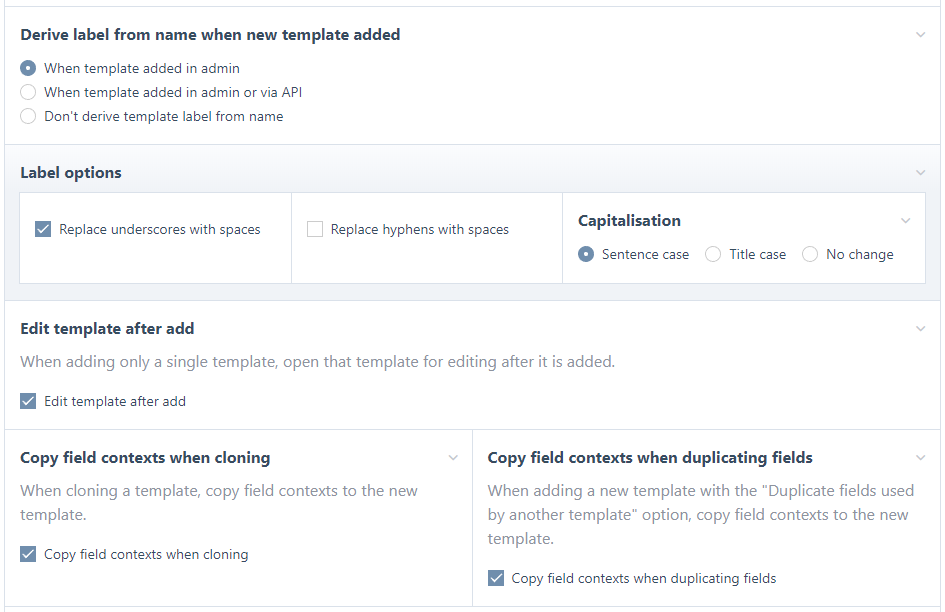Image resolution: width=945 pixels, height=612 pixels.
Task: Collapse 'Copy field contexts when cloning' chevron
Action: click(x=453, y=458)
